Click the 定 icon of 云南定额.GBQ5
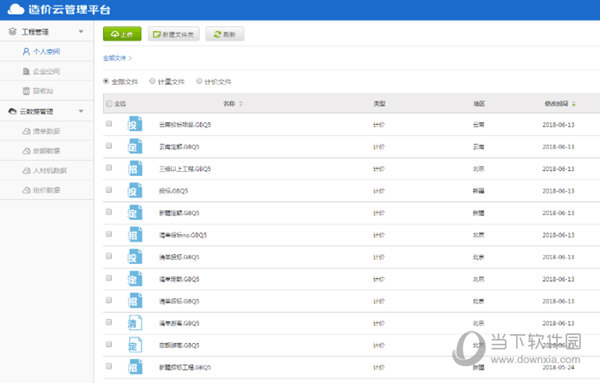This screenshot has width=600, height=383. tap(135, 146)
